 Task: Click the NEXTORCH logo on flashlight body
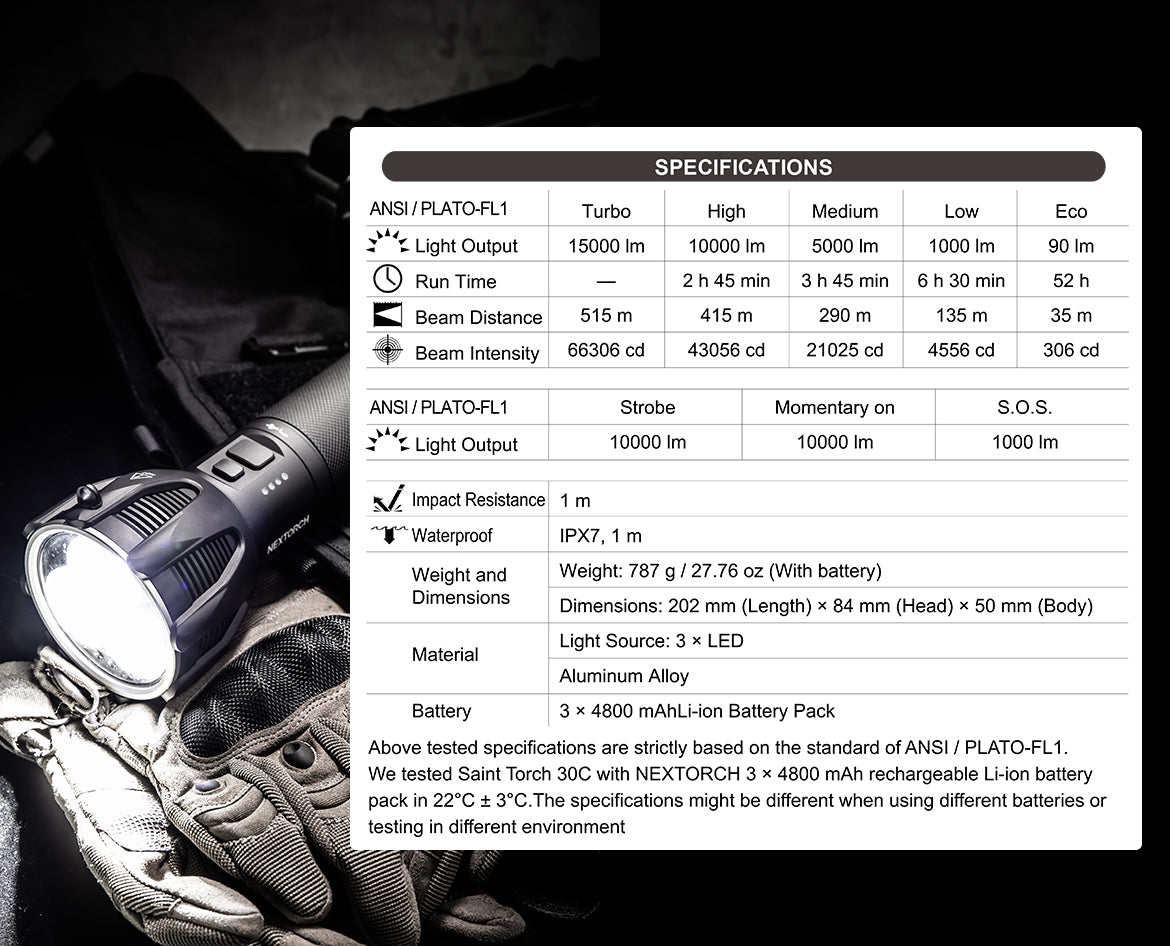[x=288, y=534]
